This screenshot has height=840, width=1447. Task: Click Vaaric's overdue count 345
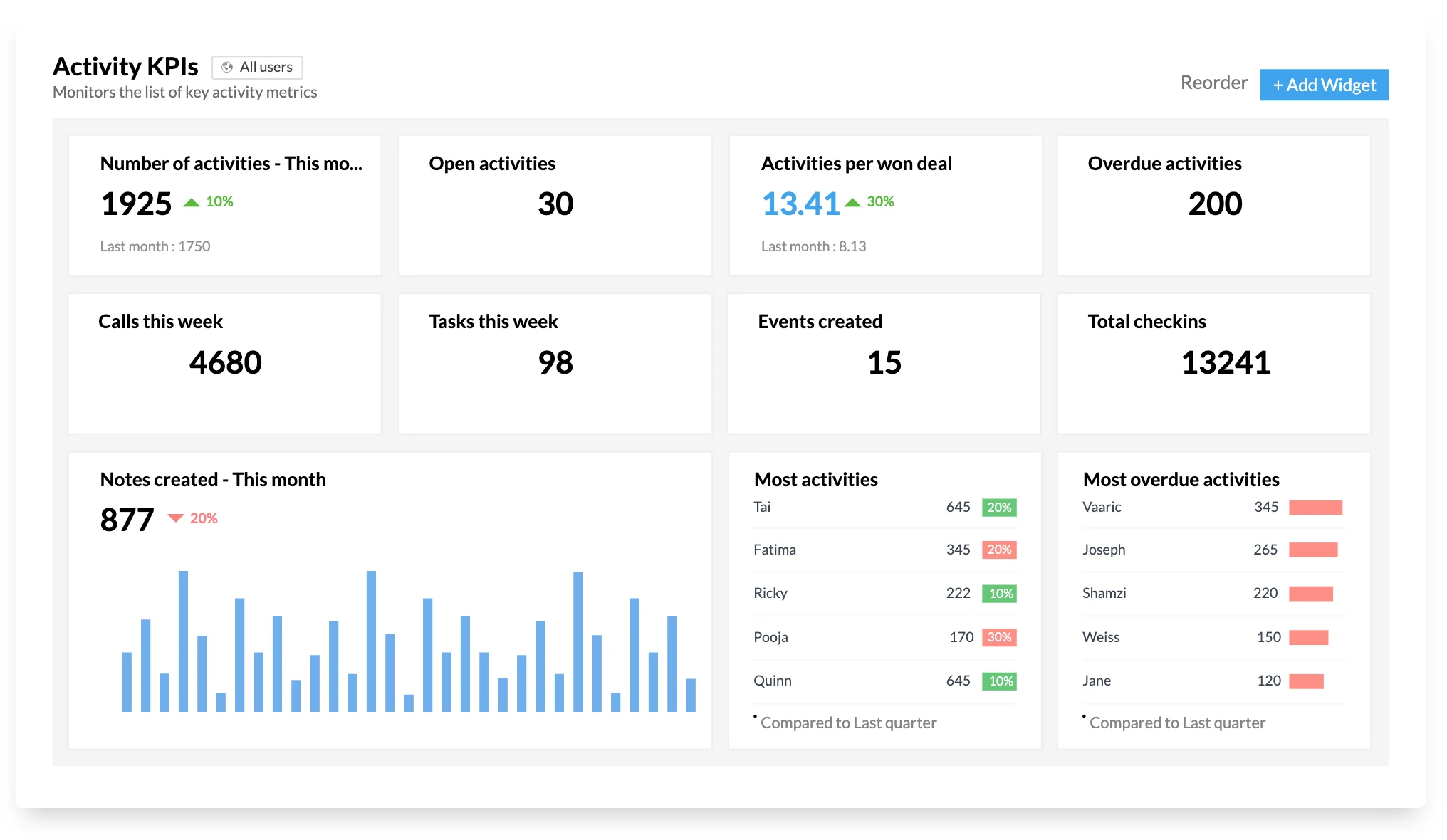tap(1266, 507)
